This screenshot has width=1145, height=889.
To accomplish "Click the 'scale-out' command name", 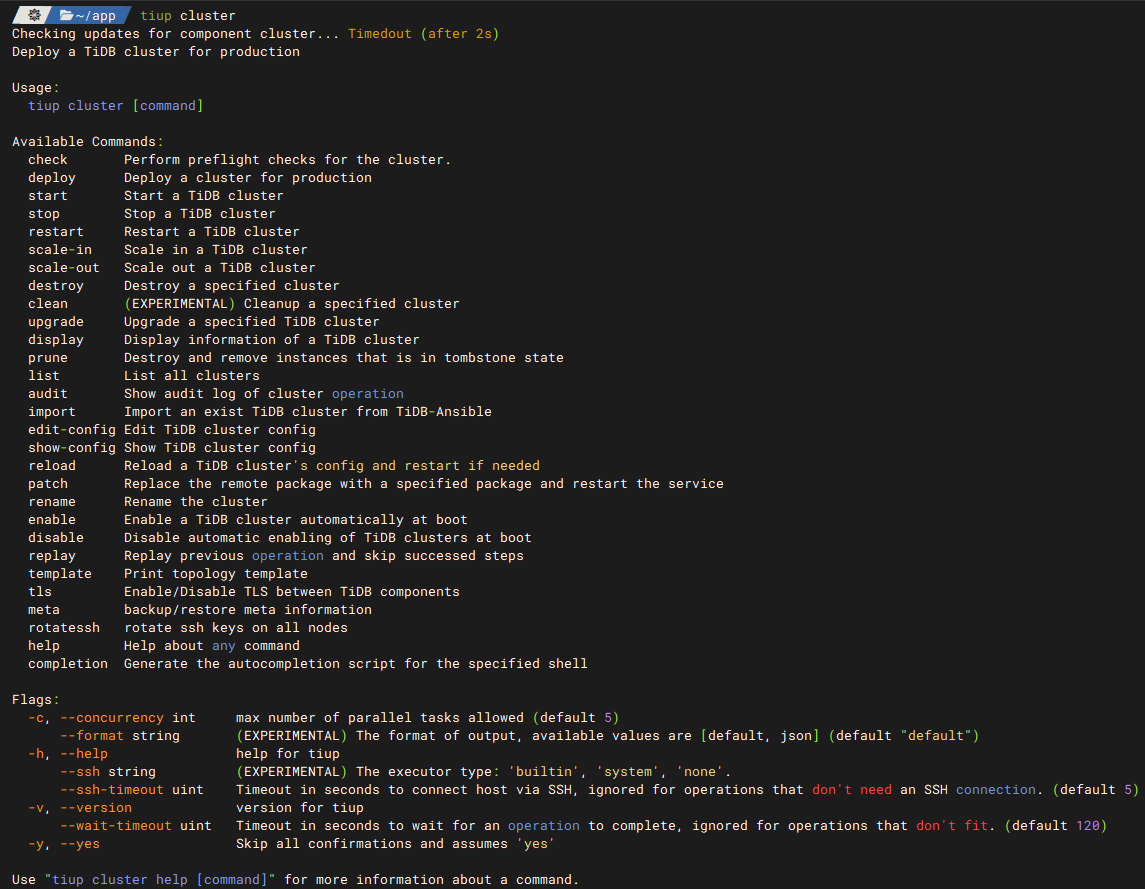I will click(64, 267).
